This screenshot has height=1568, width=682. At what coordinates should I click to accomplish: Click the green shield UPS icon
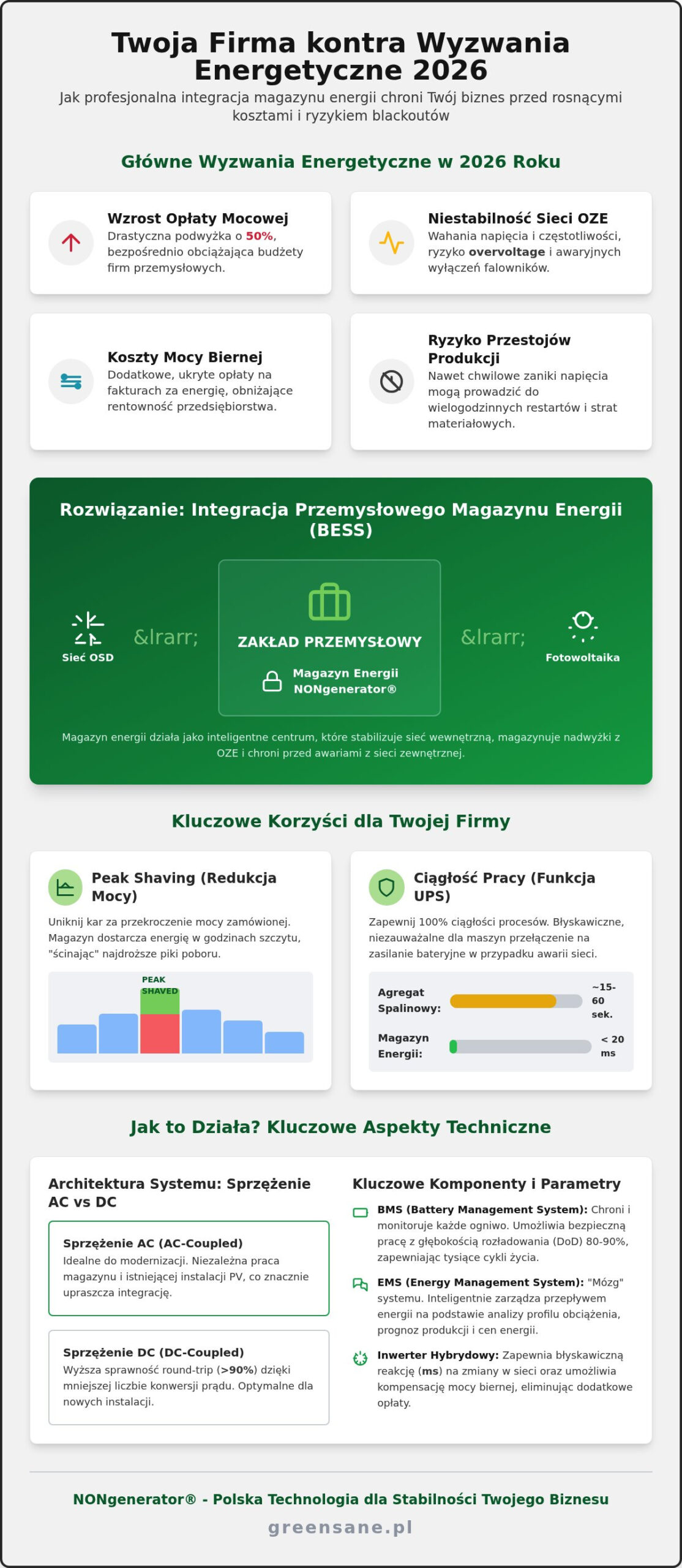pyautogui.click(x=386, y=888)
